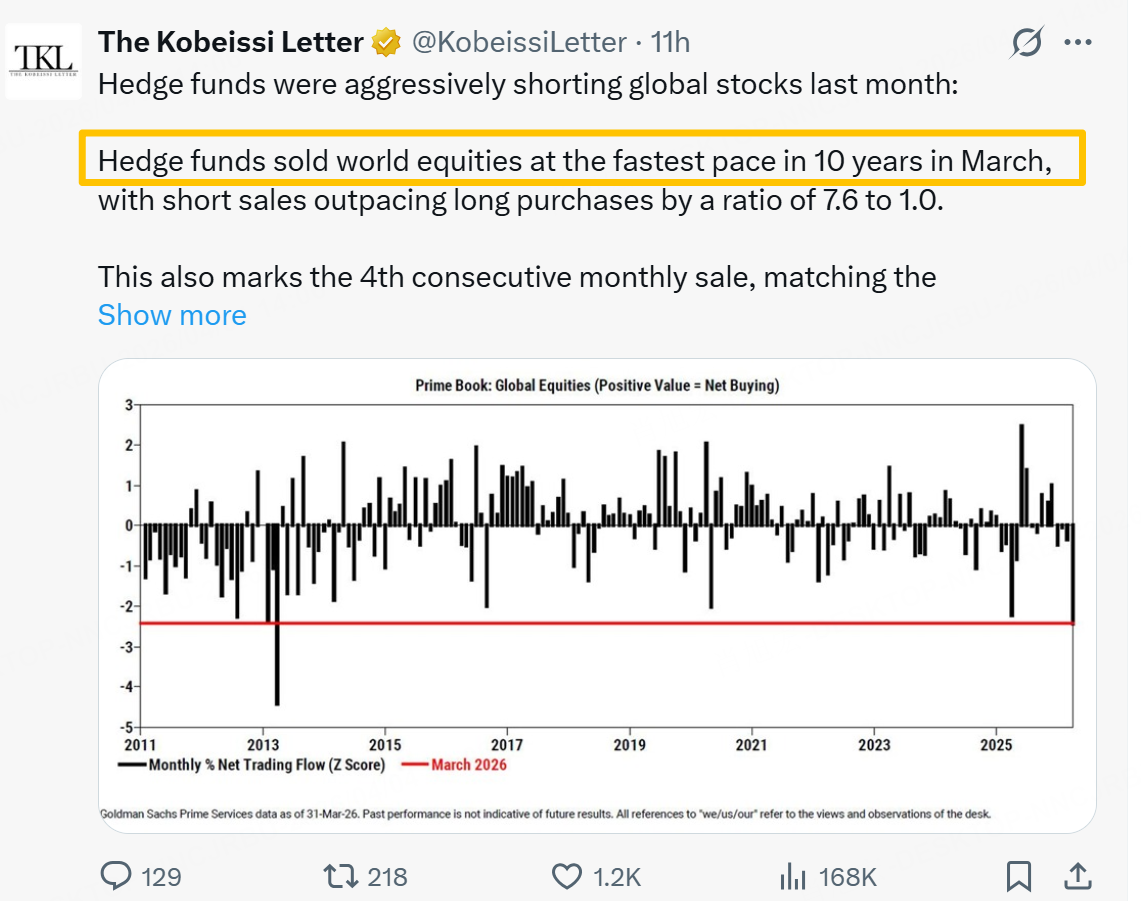This screenshot has height=901, width=1141.
Task: Click the gold verified badge
Action: [385, 42]
